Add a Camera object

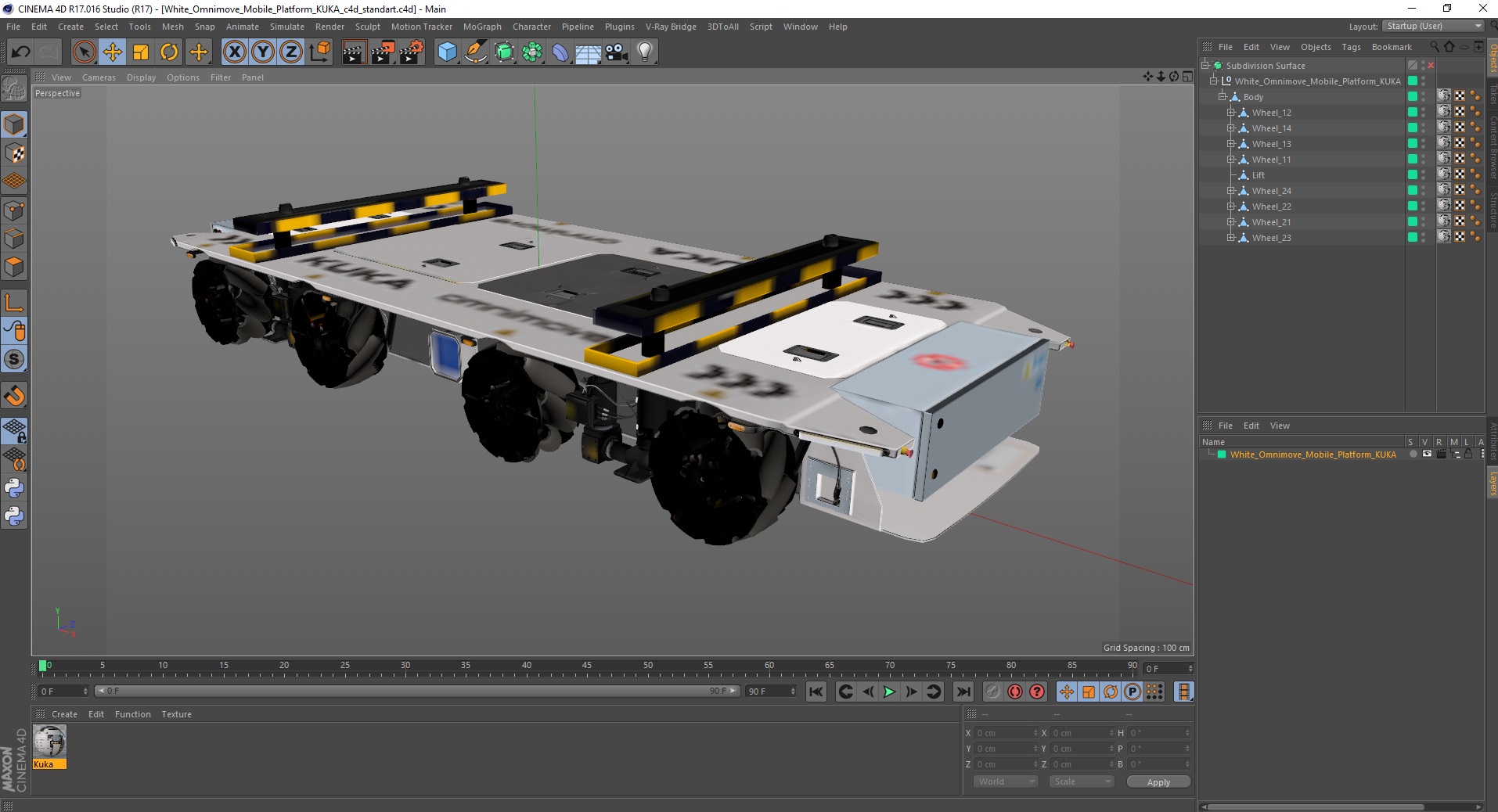[617, 52]
